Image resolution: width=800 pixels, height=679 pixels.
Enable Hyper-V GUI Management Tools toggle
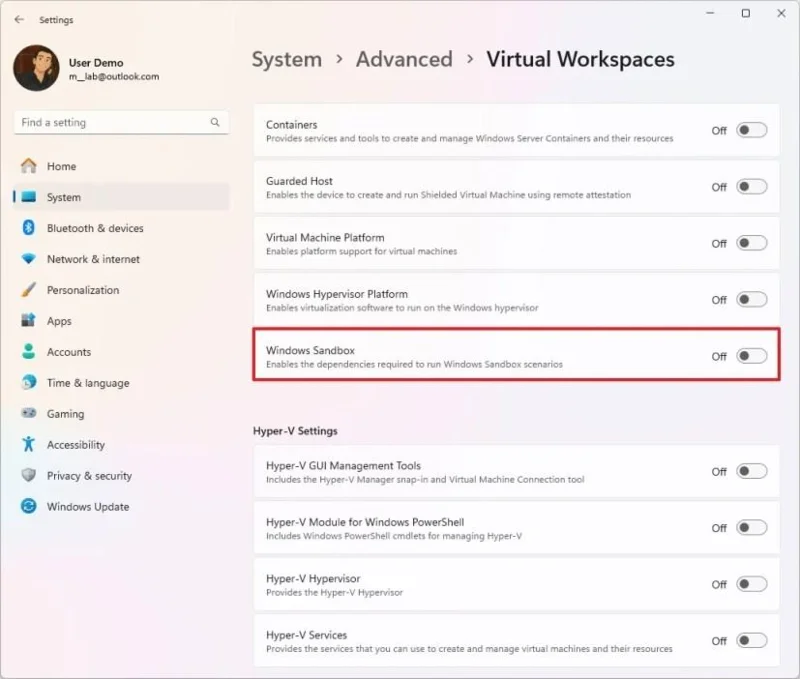click(x=752, y=471)
